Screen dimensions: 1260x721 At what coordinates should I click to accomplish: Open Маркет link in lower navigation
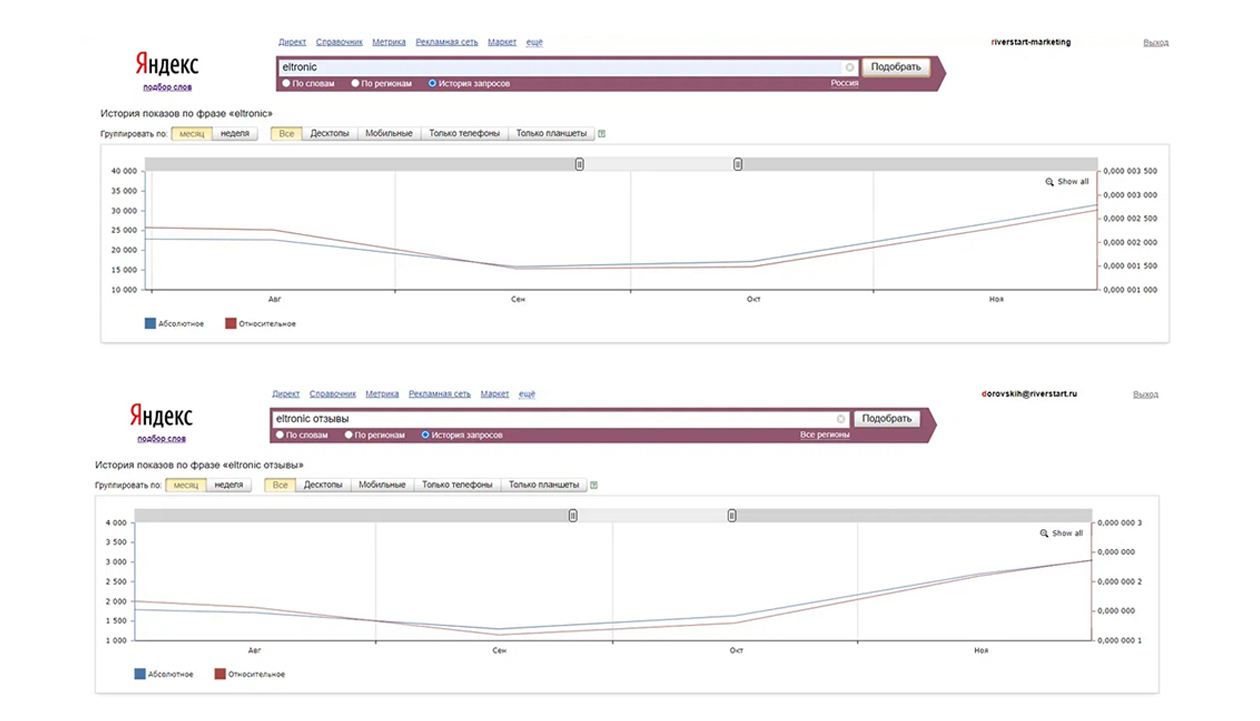coord(495,394)
